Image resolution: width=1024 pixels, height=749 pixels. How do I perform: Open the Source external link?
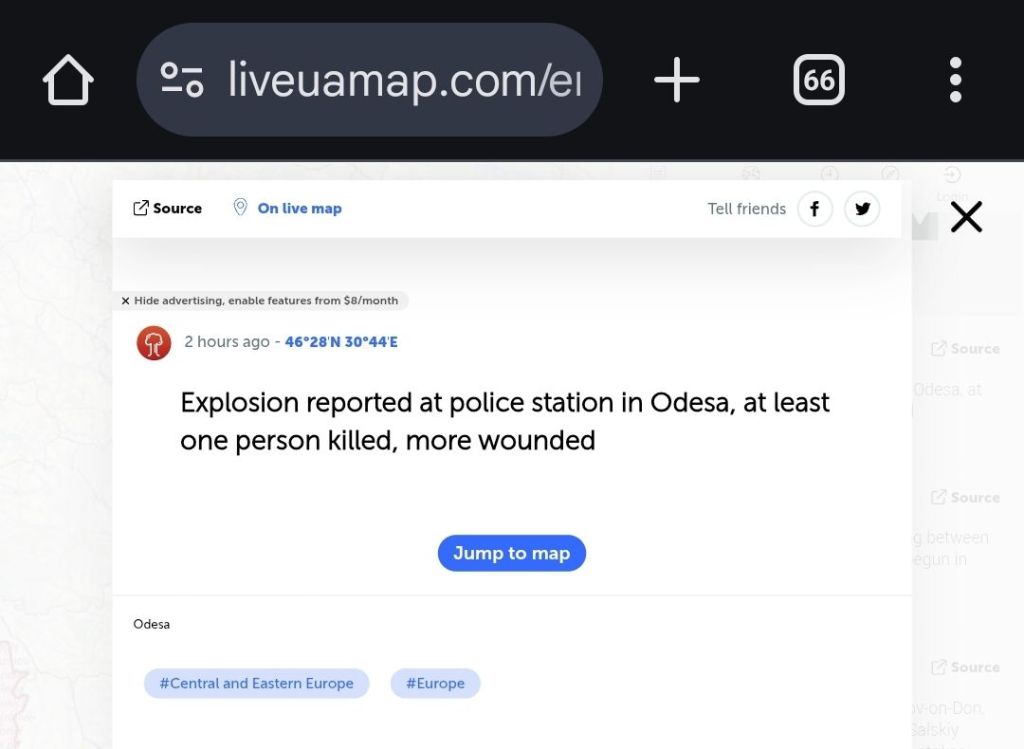(x=167, y=208)
